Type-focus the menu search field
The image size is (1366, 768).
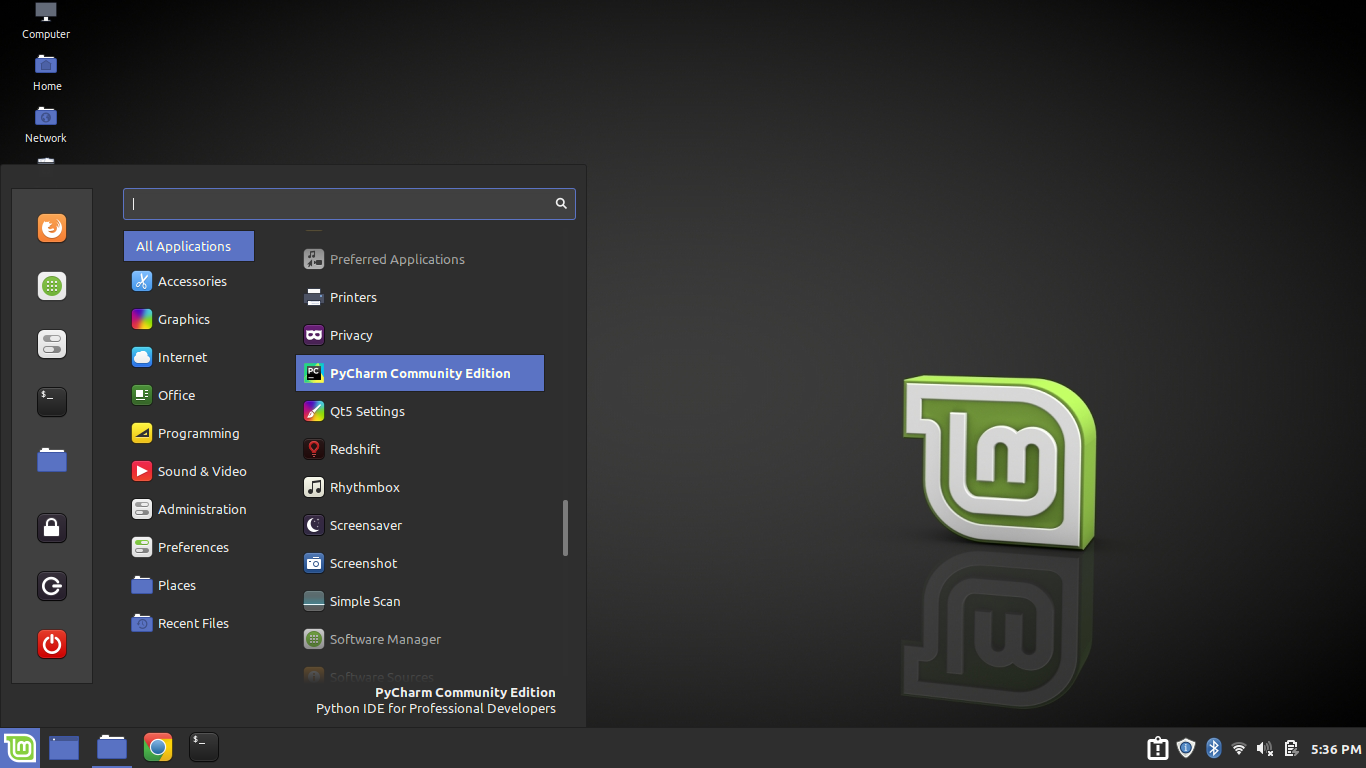[349, 204]
